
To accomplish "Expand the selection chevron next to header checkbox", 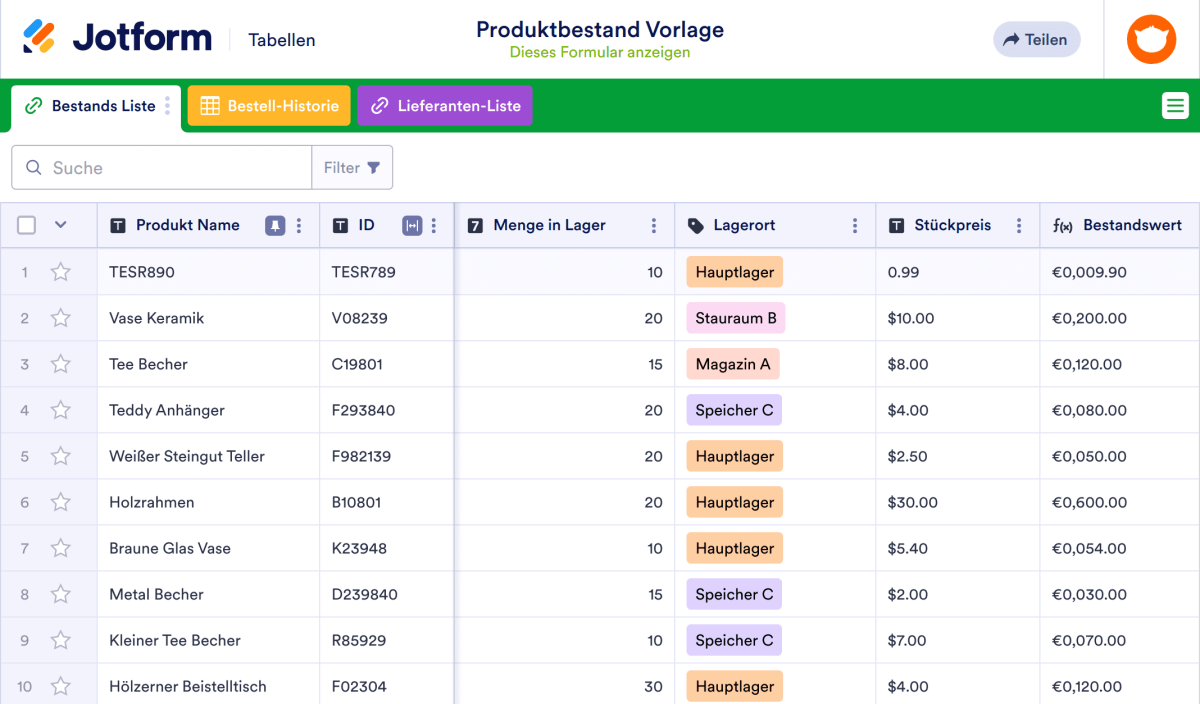I will point(60,225).
